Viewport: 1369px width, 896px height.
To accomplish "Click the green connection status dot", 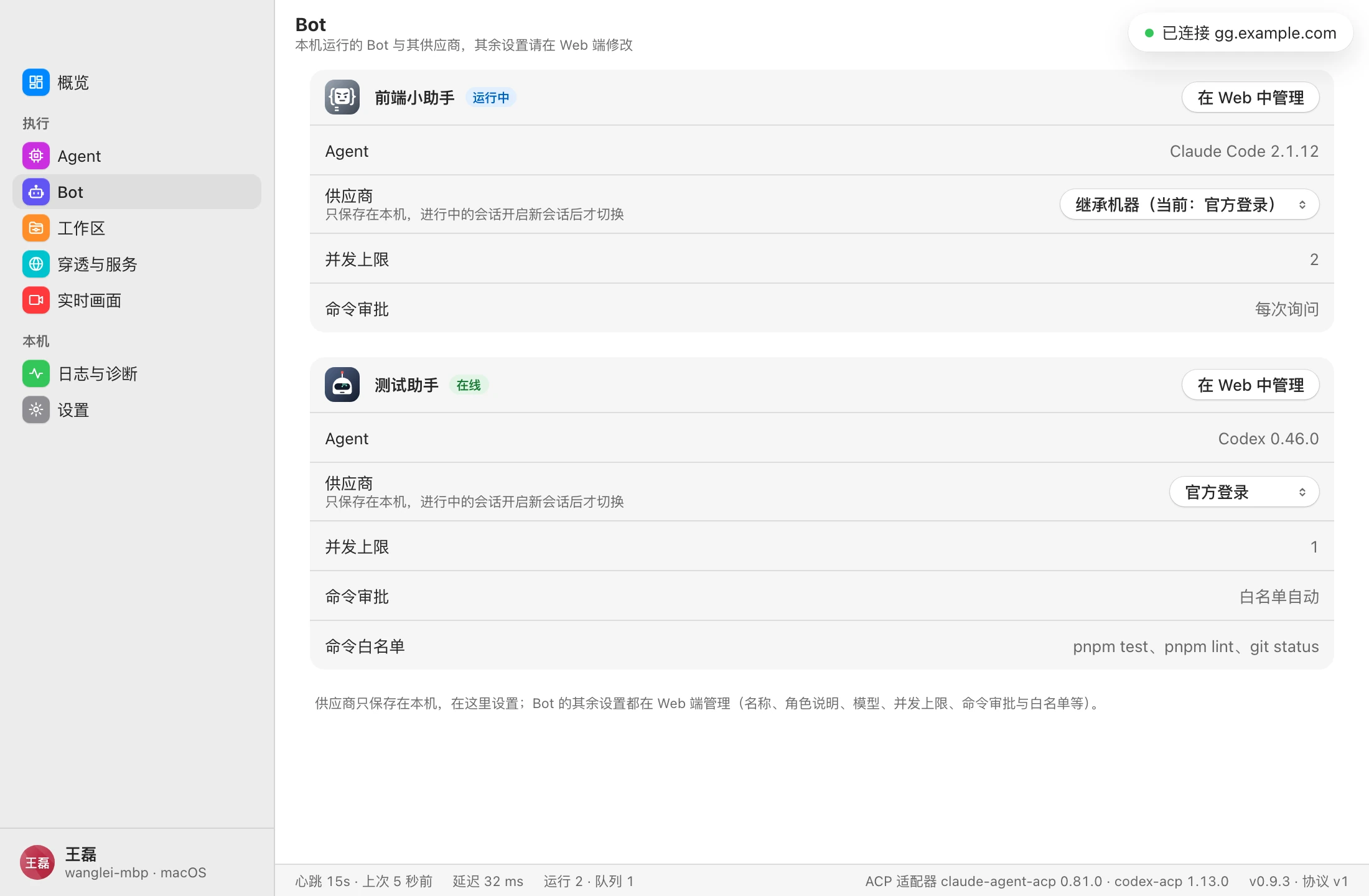I will [x=1149, y=33].
